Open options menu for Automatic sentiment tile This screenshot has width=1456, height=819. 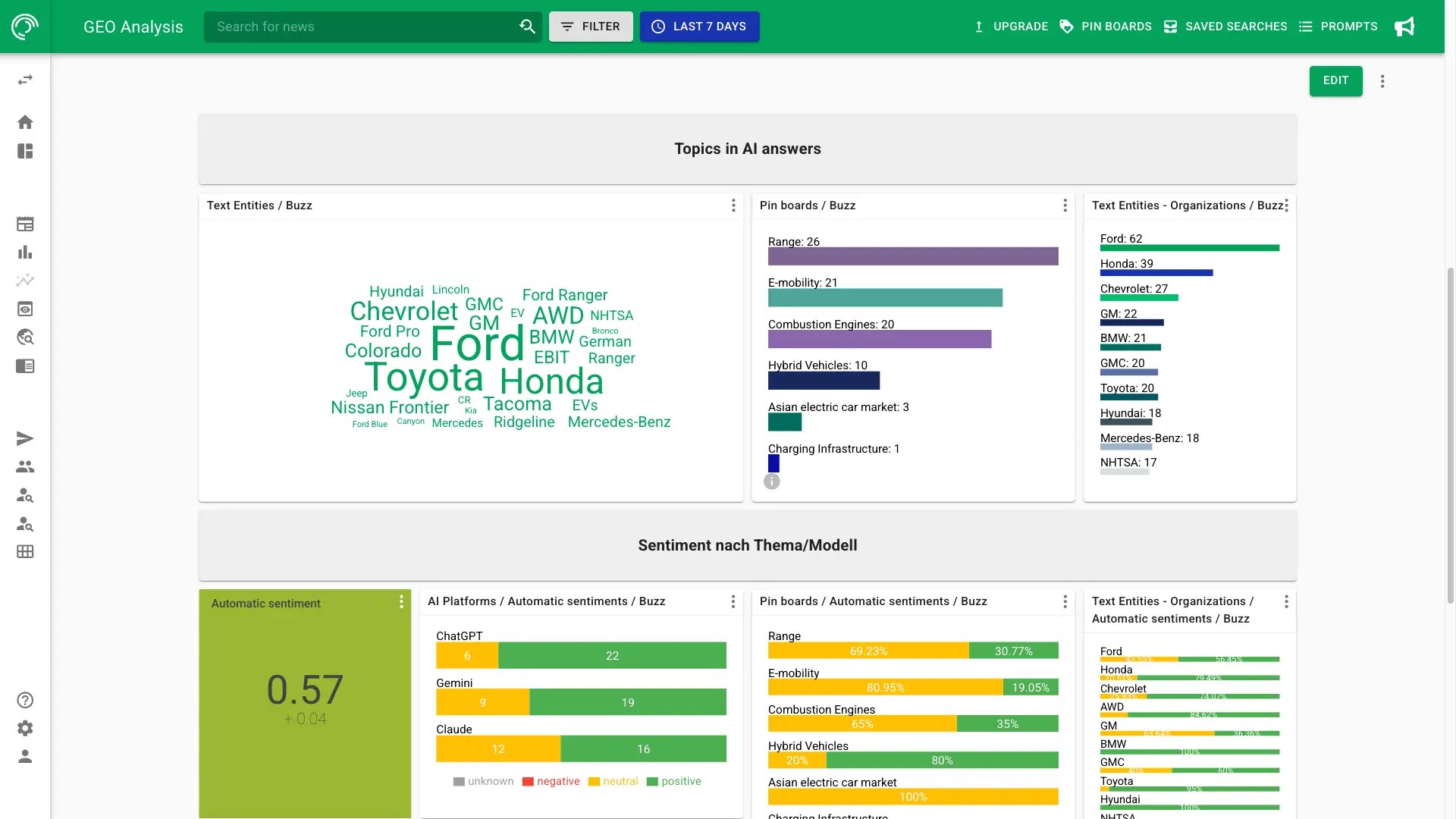(x=401, y=602)
